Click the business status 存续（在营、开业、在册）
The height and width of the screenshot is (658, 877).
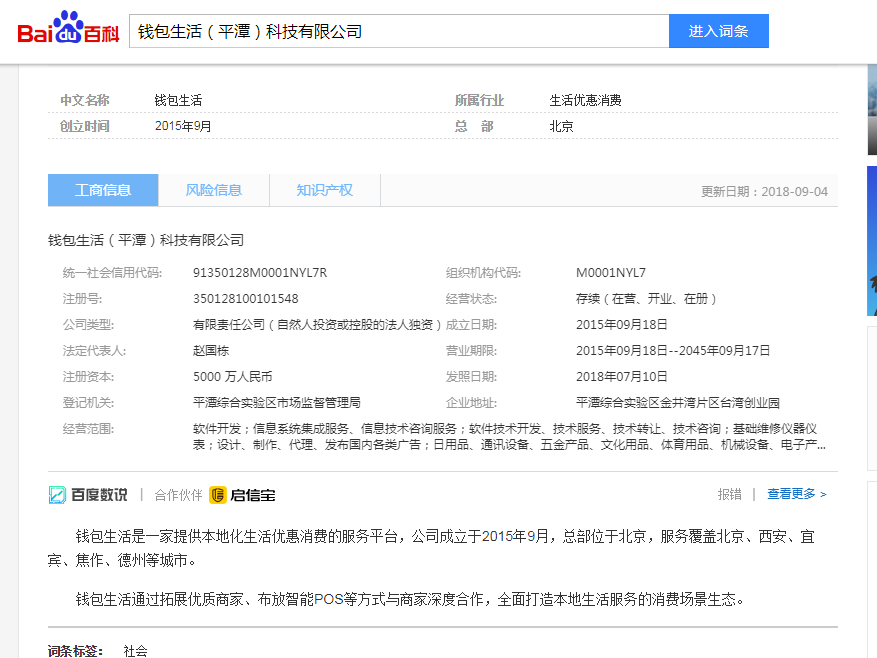(646, 299)
